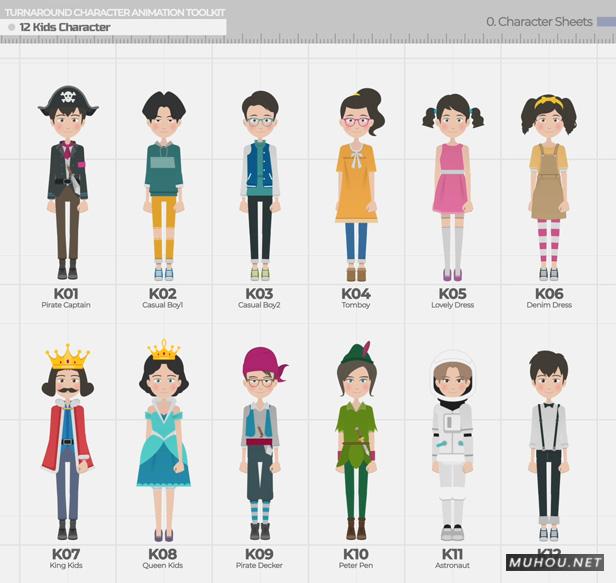Select the K11 Astronaut character

click(x=453, y=446)
